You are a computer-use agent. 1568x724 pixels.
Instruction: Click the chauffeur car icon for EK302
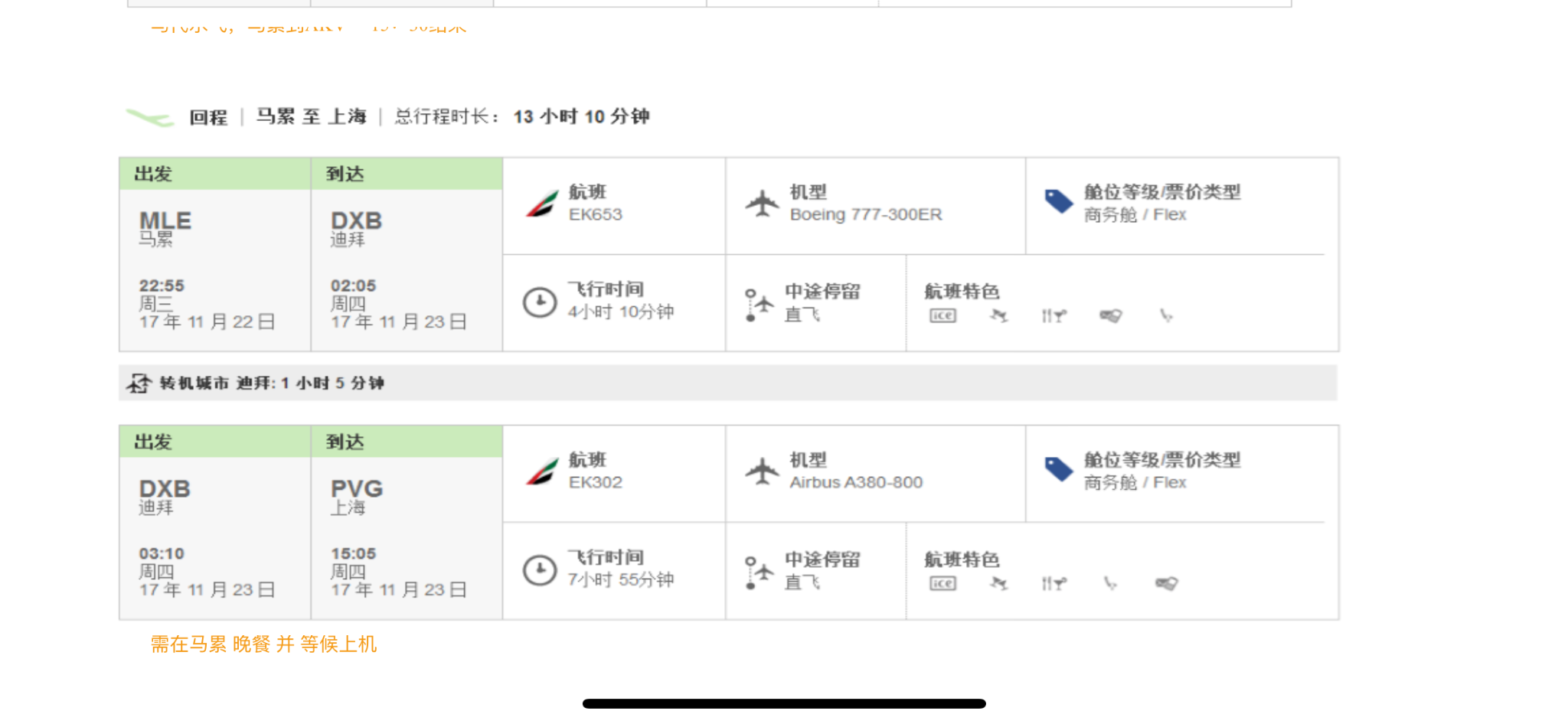point(1166,583)
